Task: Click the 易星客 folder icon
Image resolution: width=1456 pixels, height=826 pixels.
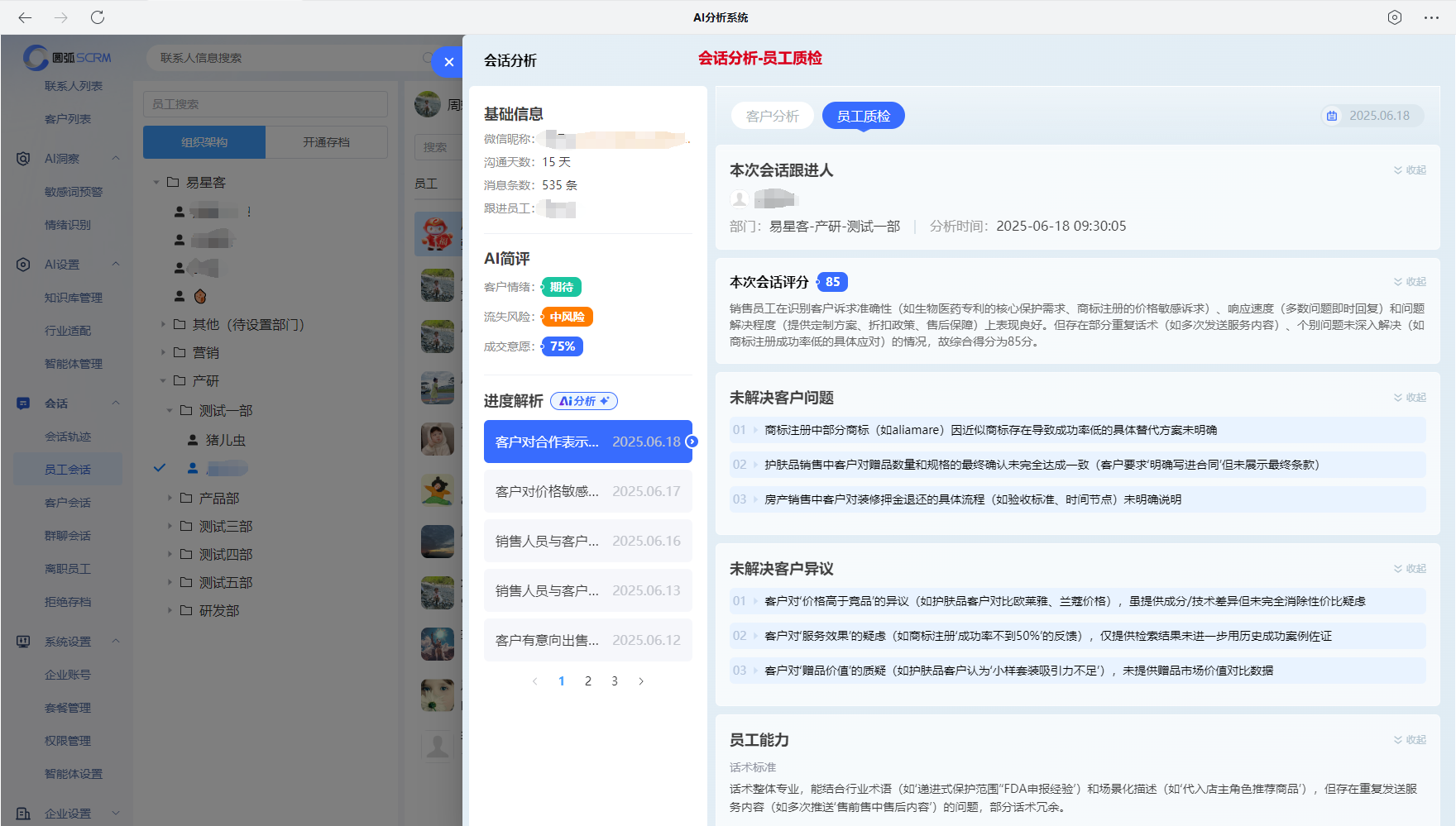Action: tap(173, 182)
